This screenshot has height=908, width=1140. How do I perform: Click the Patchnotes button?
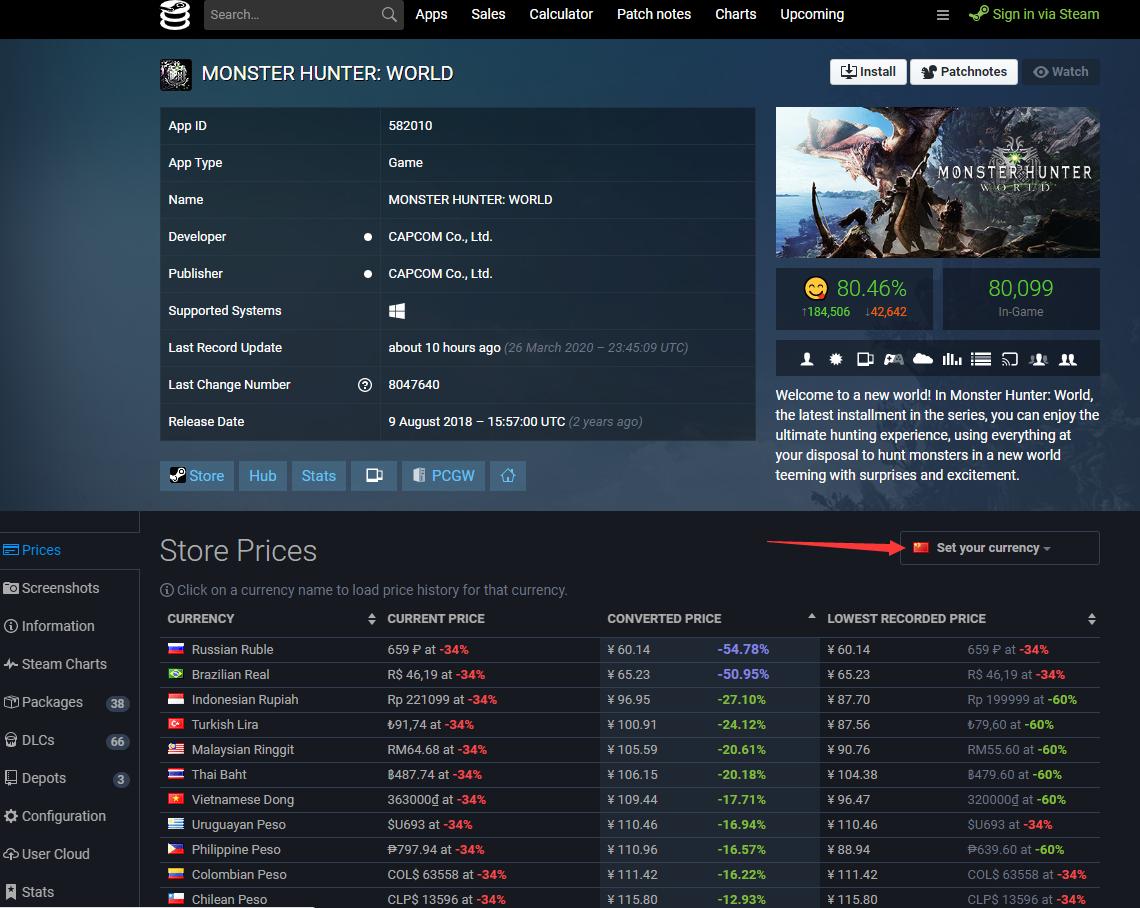coord(963,71)
